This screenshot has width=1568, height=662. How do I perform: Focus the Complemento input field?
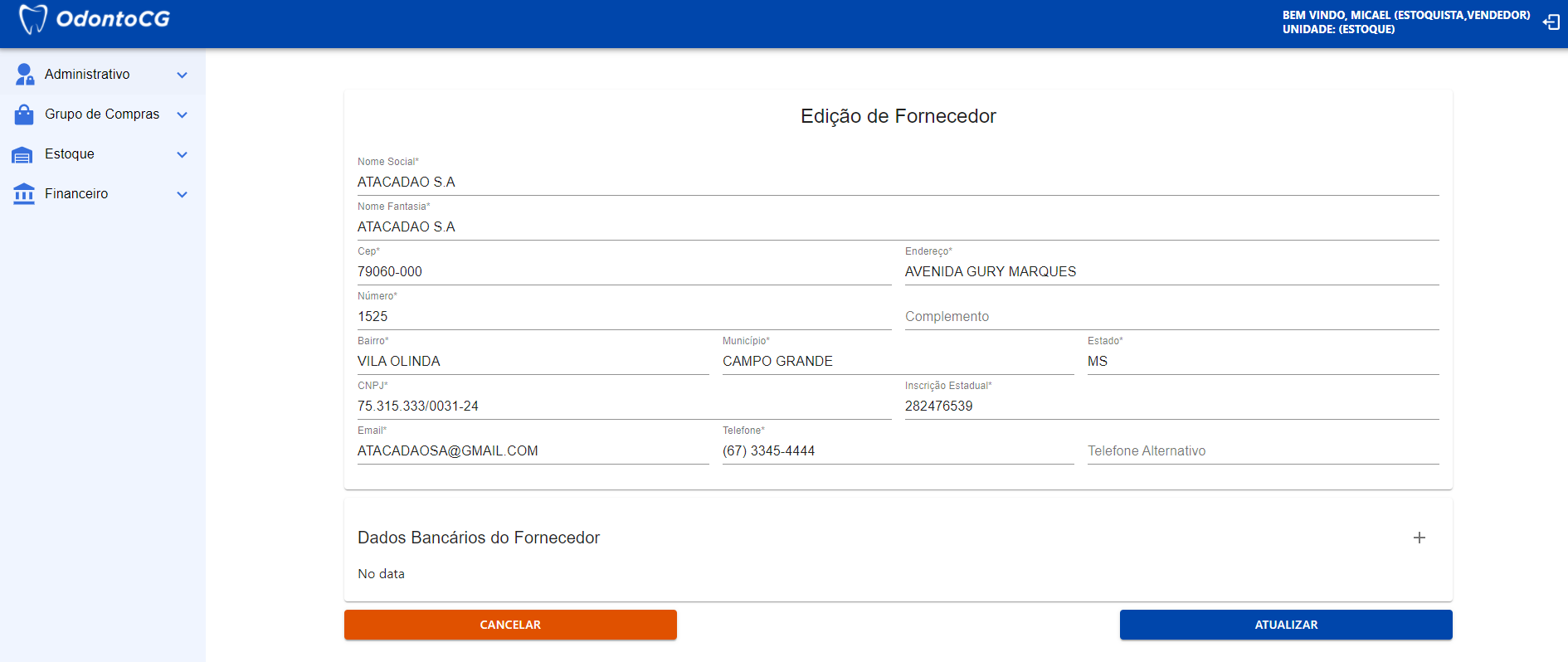[1171, 317]
